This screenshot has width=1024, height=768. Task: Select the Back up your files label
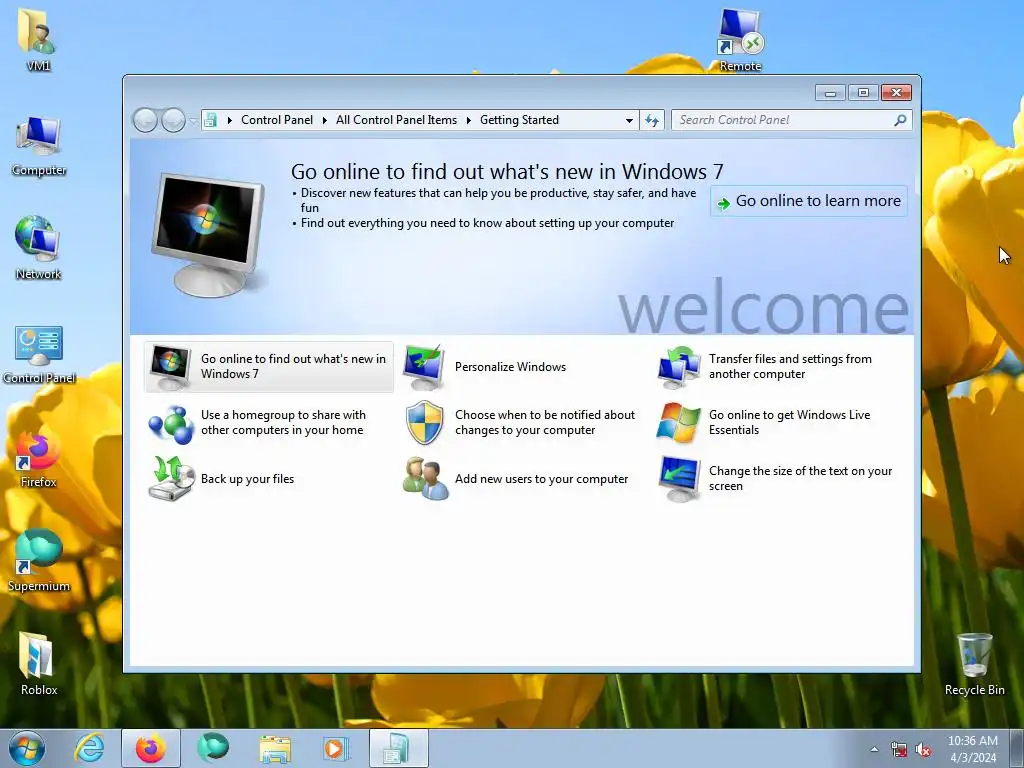pyautogui.click(x=248, y=479)
